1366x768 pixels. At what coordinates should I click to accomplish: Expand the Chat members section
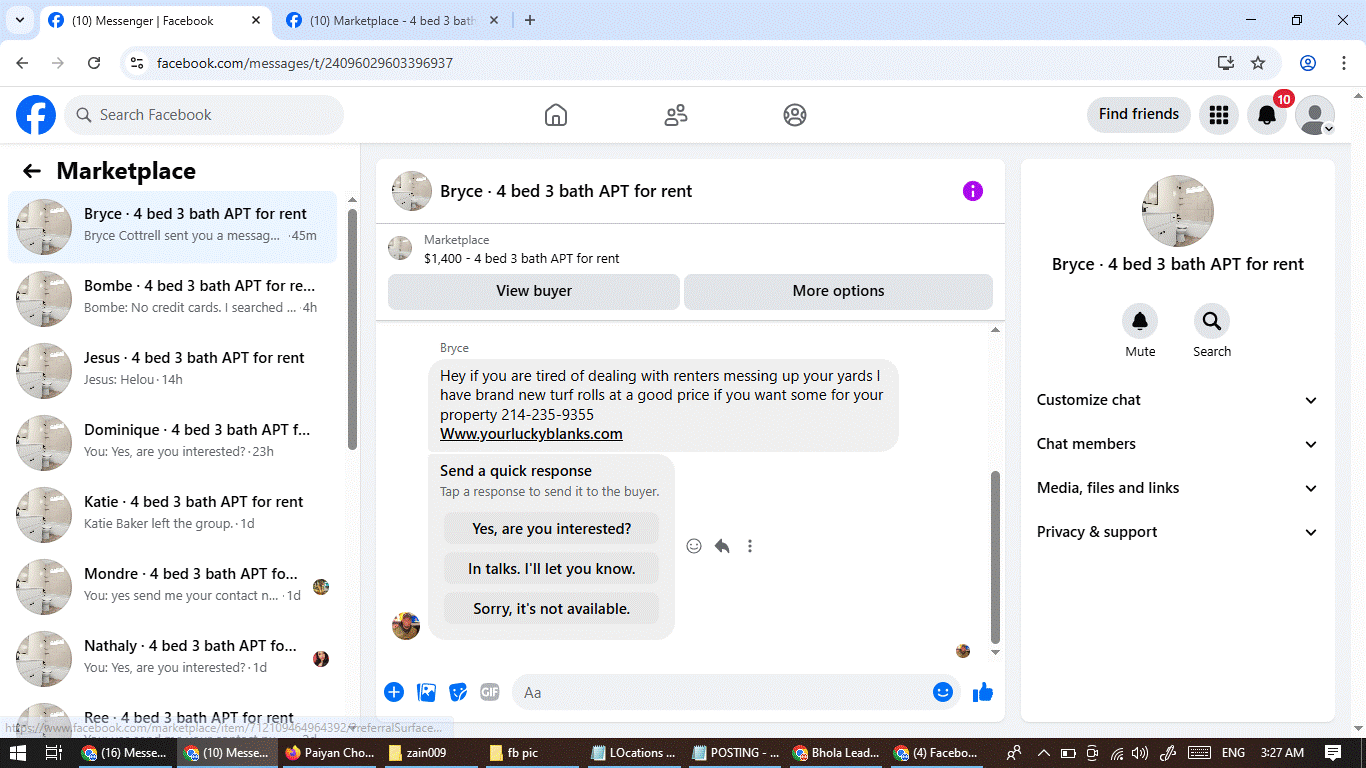pos(1178,444)
